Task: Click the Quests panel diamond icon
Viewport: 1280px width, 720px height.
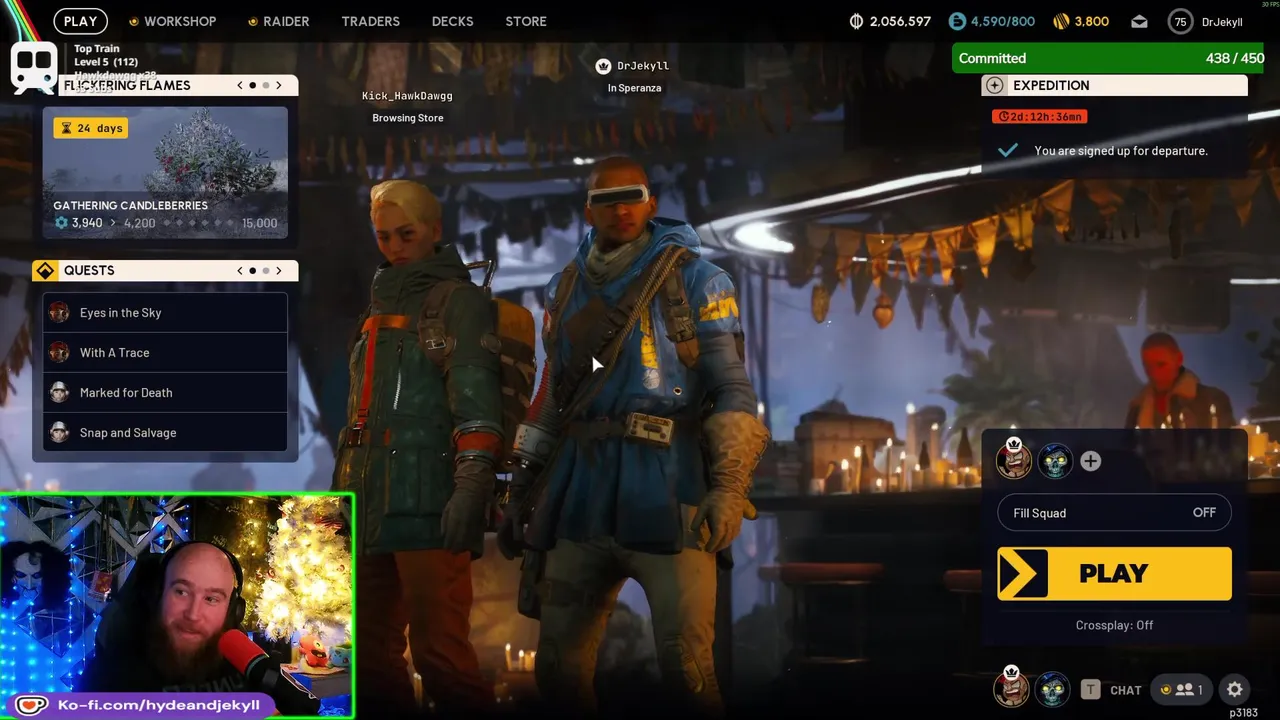Action: click(x=45, y=271)
